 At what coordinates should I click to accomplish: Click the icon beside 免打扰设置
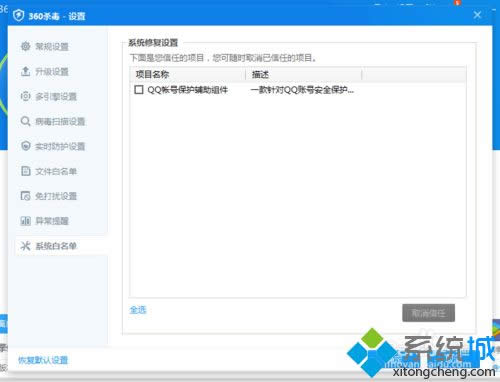[26, 196]
